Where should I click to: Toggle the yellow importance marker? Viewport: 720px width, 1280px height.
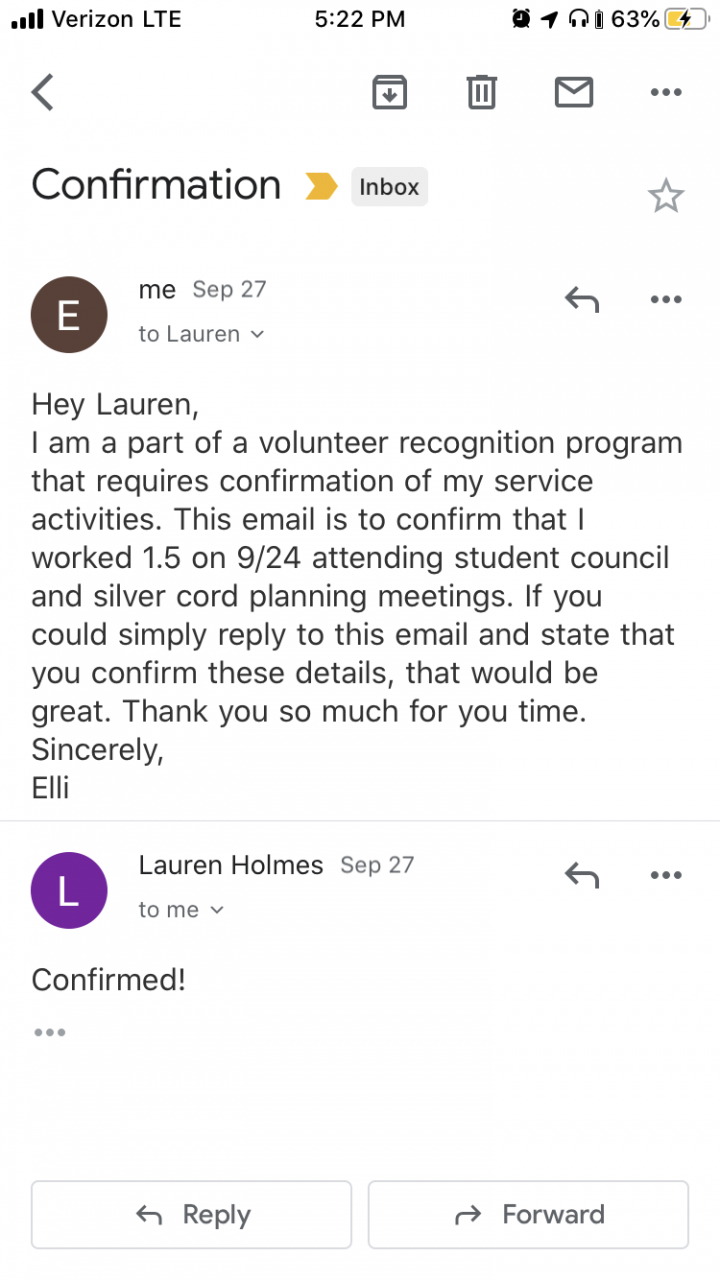(321, 186)
